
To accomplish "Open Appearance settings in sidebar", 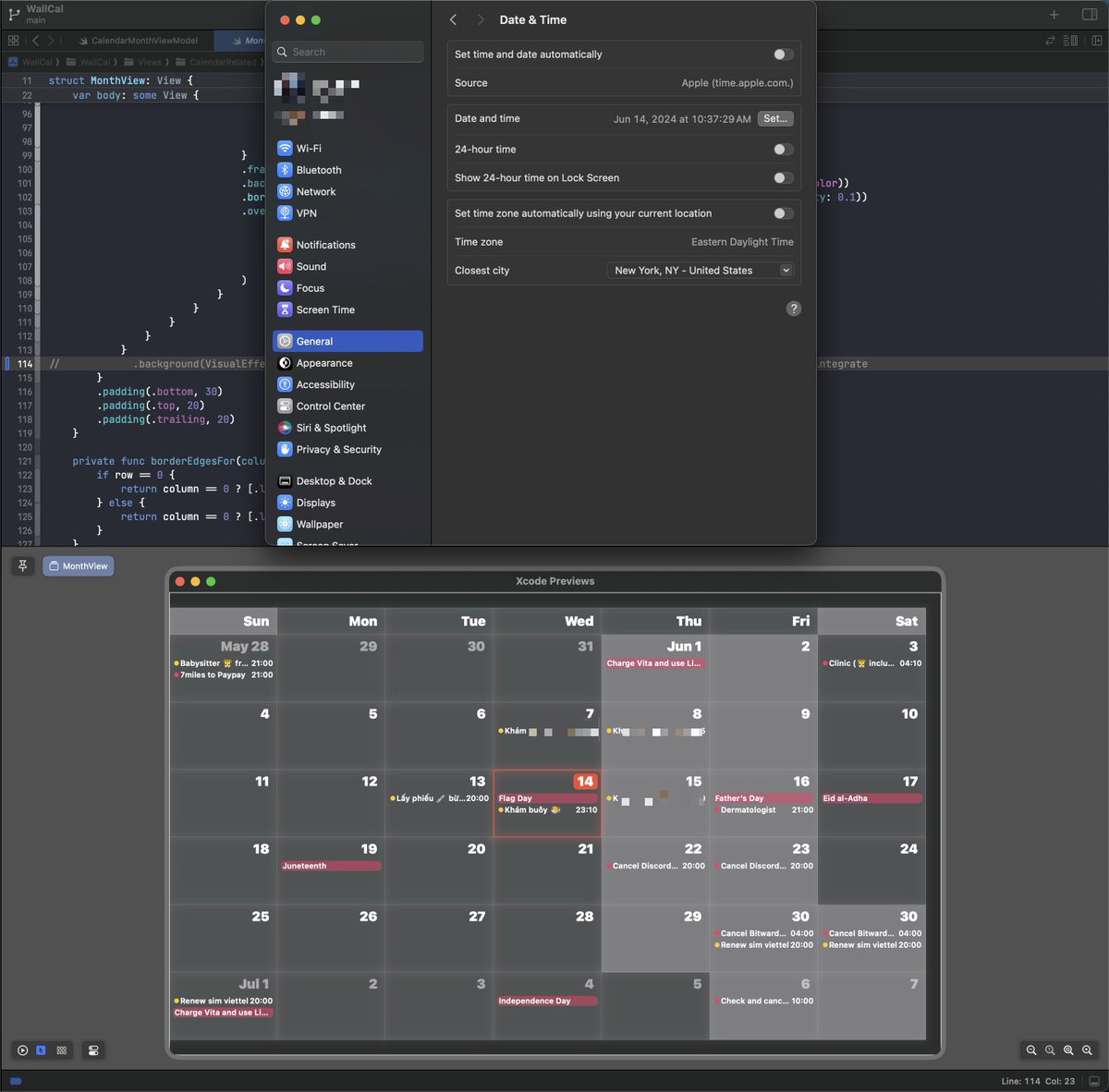I will click(x=347, y=363).
